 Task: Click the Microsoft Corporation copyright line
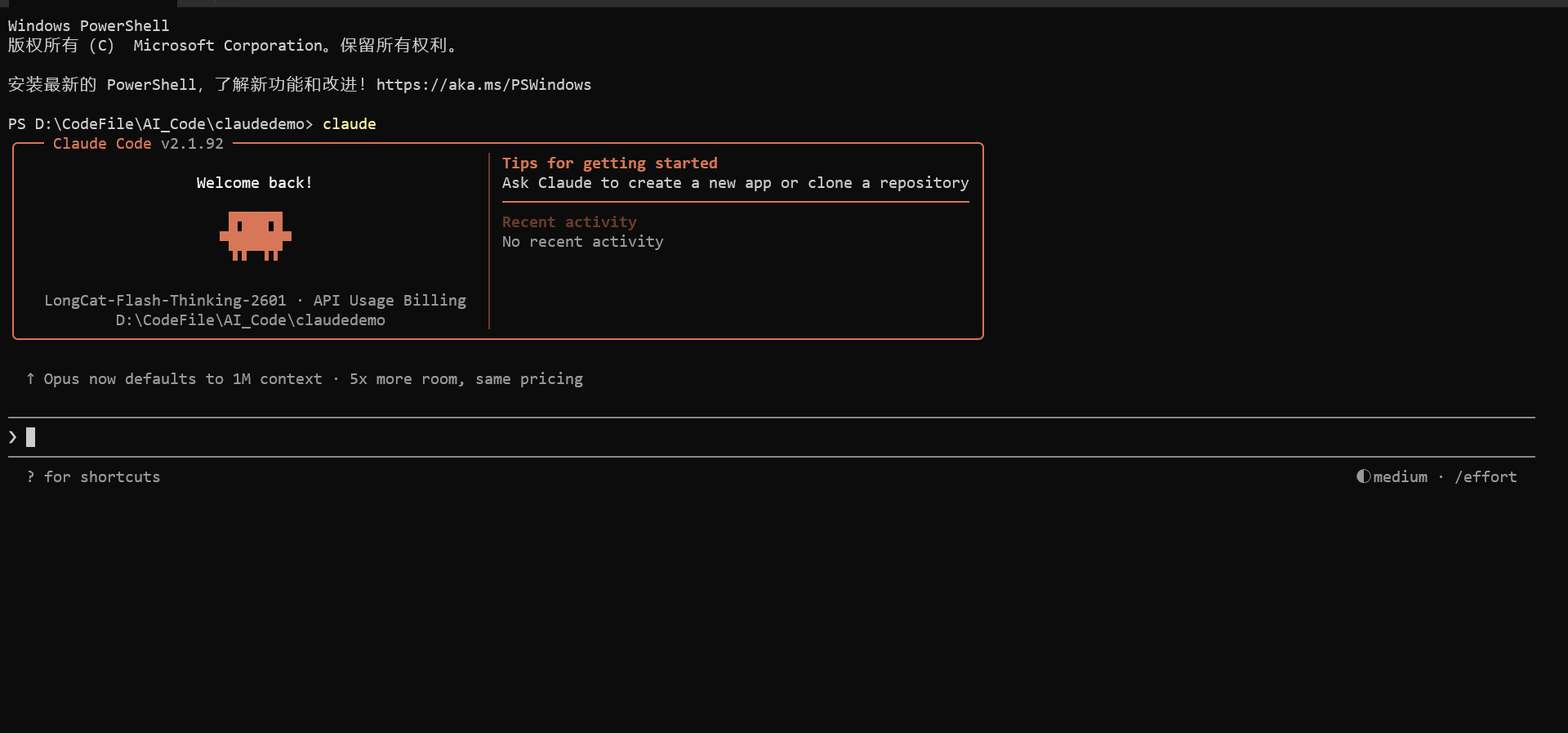pos(232,46)
